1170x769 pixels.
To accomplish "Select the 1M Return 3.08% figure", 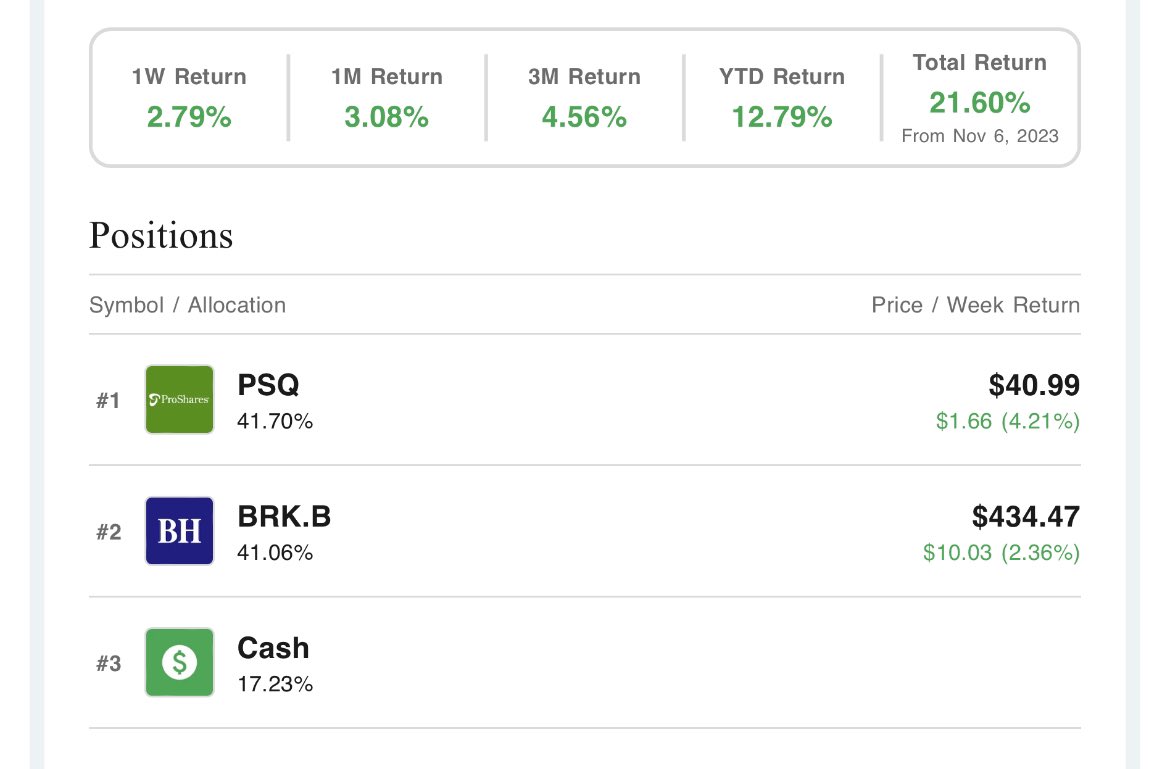I will [387, 117].
